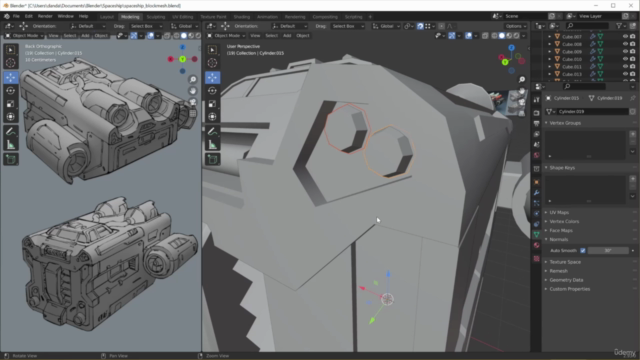Disable Cube.010 in renders via camera icon
The width and height of the screenshot is (640, 360).
coord(632,59)
